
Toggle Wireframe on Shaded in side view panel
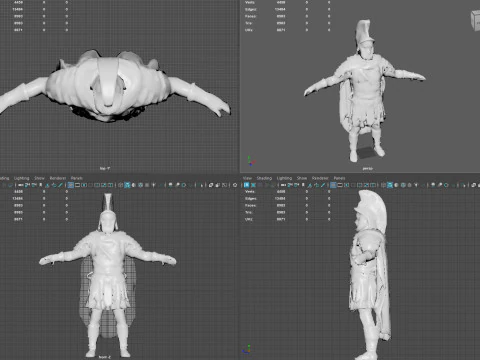pos(403,185)
